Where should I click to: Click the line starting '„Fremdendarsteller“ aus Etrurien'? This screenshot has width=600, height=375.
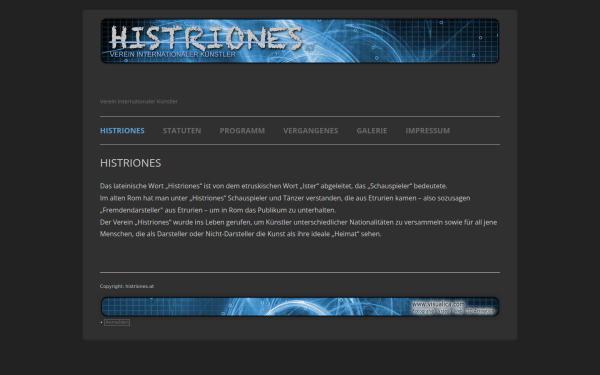pos(218,210)
